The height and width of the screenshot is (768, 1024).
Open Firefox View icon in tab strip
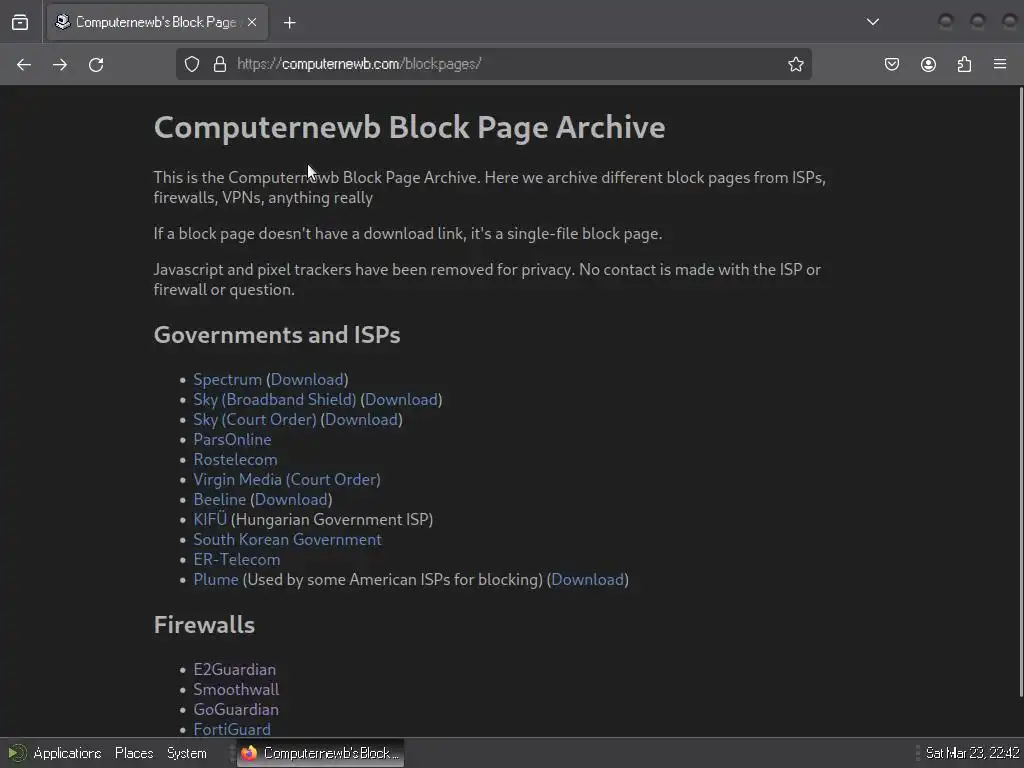tap(20, 22)
